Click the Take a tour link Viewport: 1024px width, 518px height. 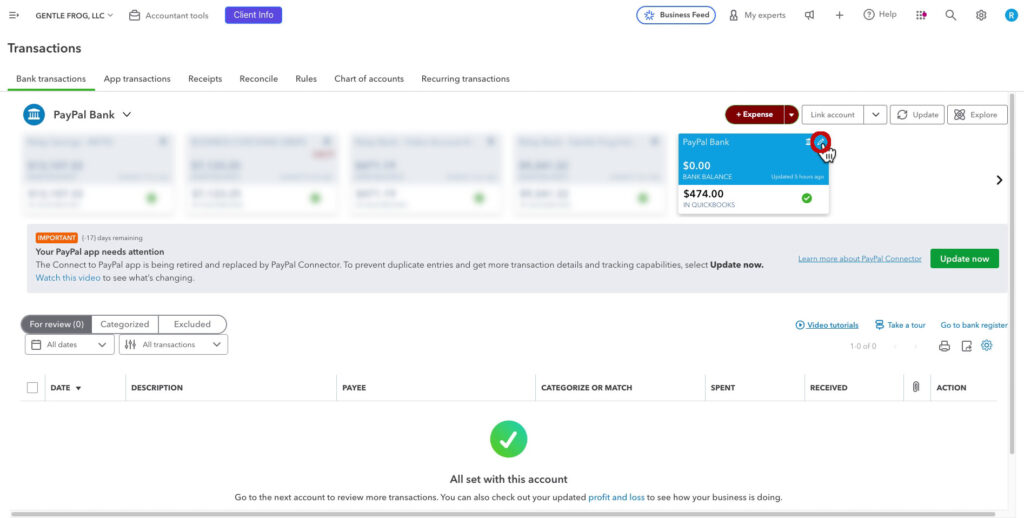901,325
